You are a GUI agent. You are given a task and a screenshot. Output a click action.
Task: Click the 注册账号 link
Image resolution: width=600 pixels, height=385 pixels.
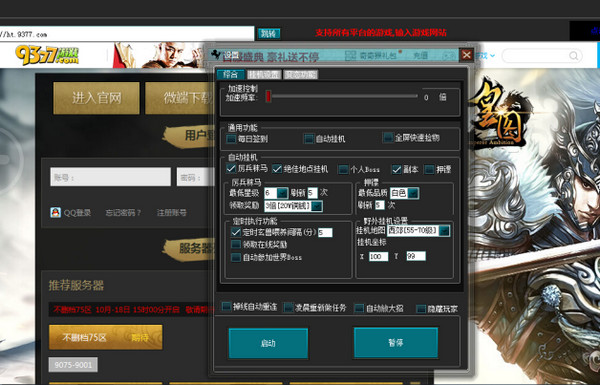172,213
